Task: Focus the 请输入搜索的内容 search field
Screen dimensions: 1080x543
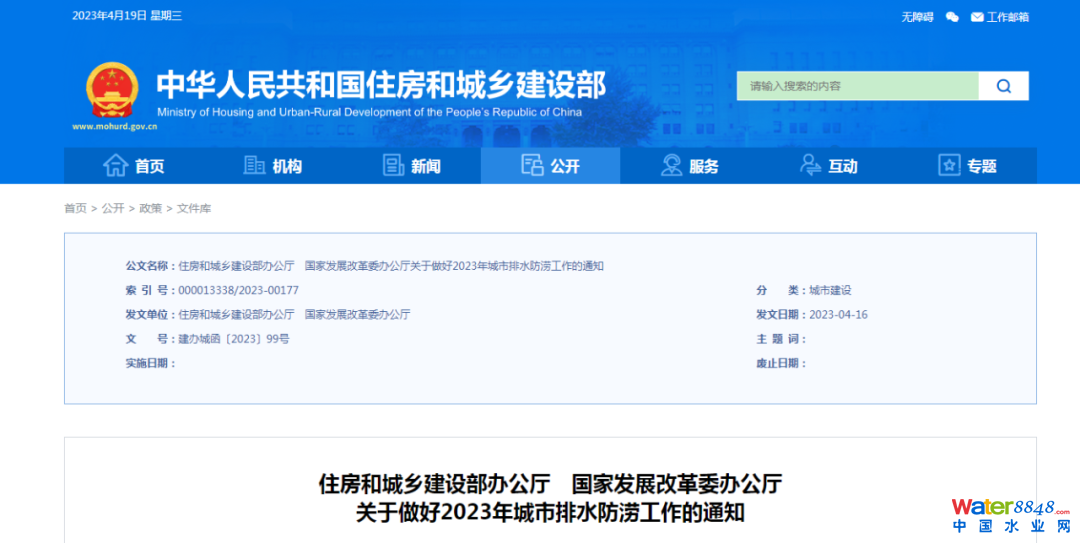Action: pyautogui.click(x=857, y=86)
